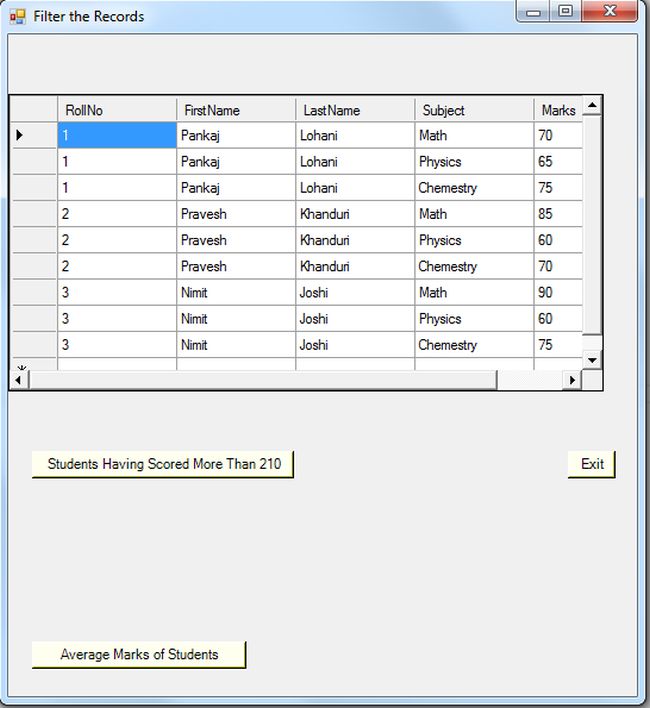Maximize the Filter the Records window
Image resolution: width=650 pixels, height=708 pixels.
[x=565, y=11]
